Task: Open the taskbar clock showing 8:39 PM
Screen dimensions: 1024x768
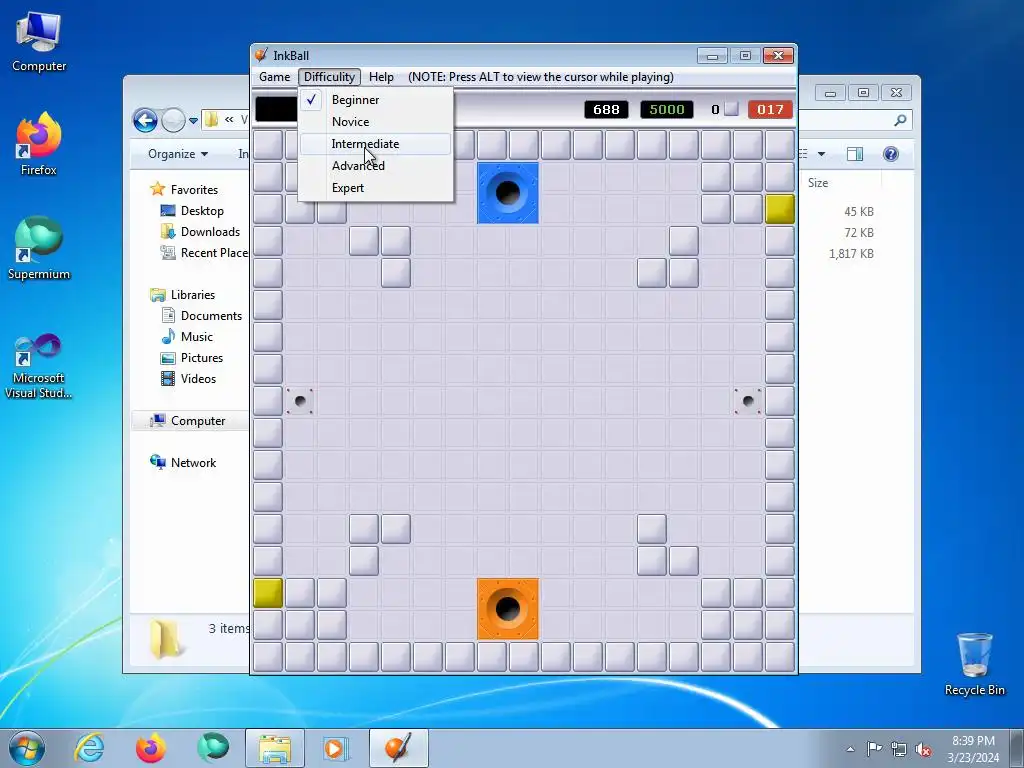Action: [x=973, y=748]
